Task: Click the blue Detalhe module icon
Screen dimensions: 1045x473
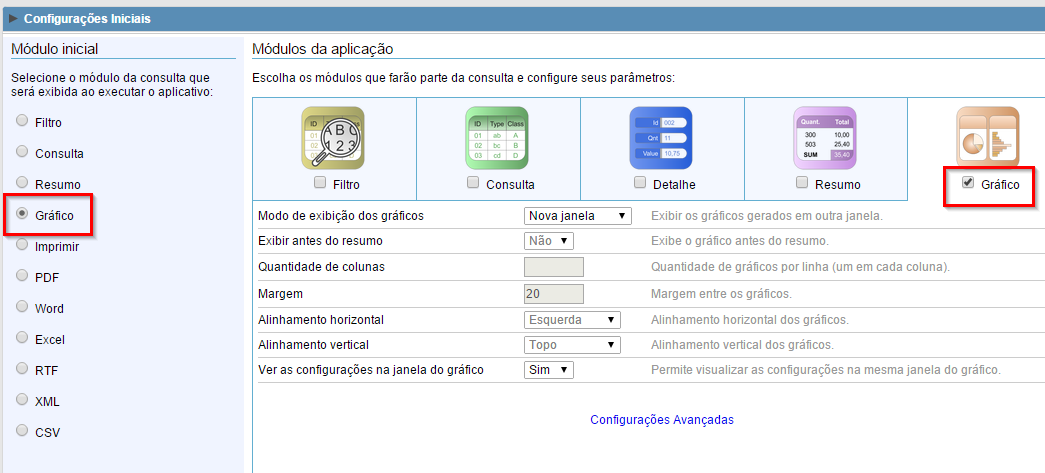Action: coord(661,138)
